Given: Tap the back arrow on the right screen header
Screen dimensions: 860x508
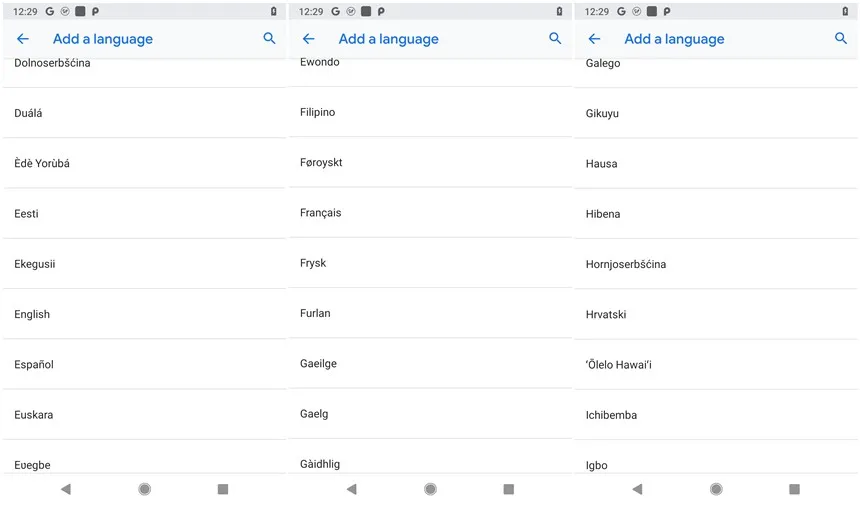Looking at the screenshot, I should tap(594, 38).
